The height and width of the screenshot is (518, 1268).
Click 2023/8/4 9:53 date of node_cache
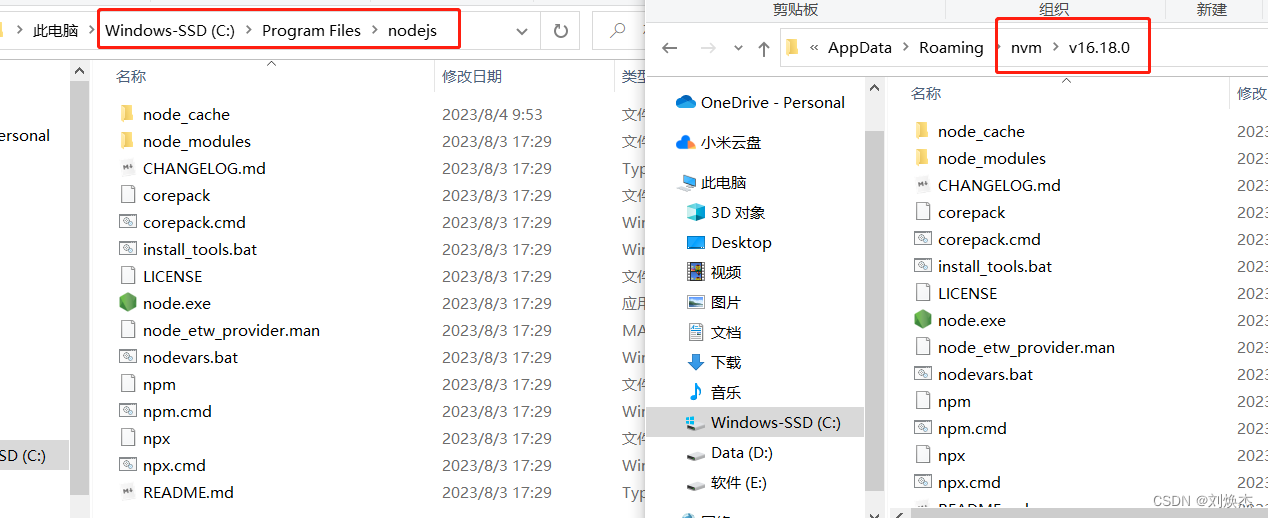[x=492, y=114]
